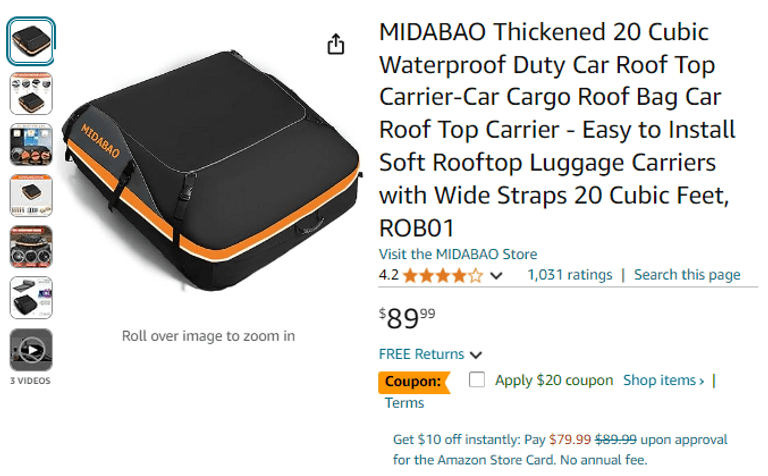Visit the MIDABAO Store link
Viewport: 768px width, 476px height.
pyautogui.click(x=457, y=254)
